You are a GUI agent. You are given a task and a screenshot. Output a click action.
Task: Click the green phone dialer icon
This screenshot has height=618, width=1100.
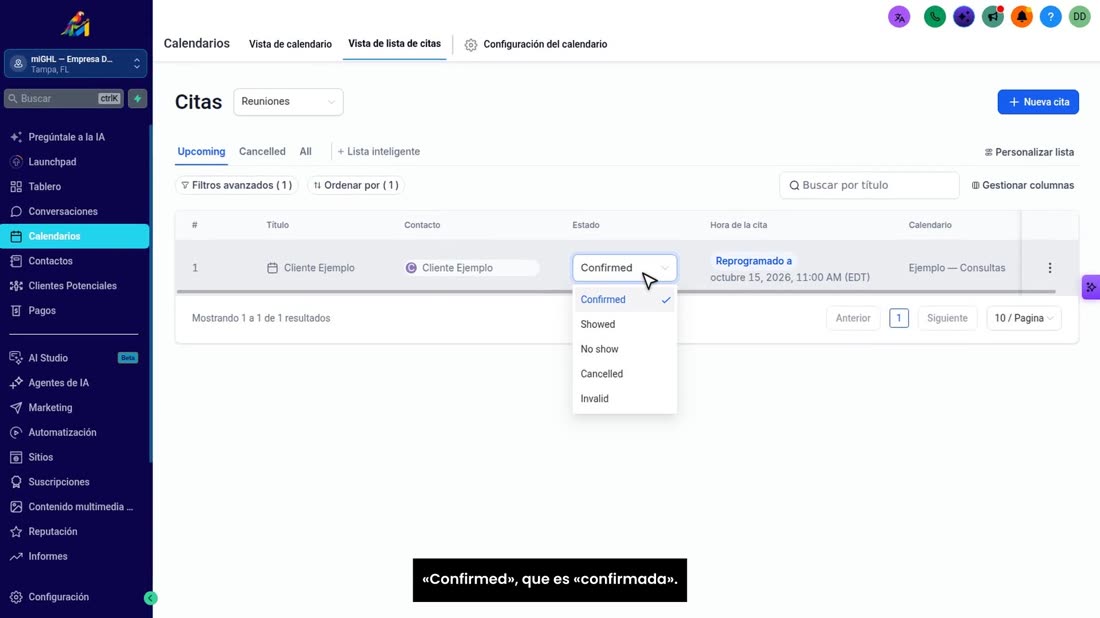934,17
